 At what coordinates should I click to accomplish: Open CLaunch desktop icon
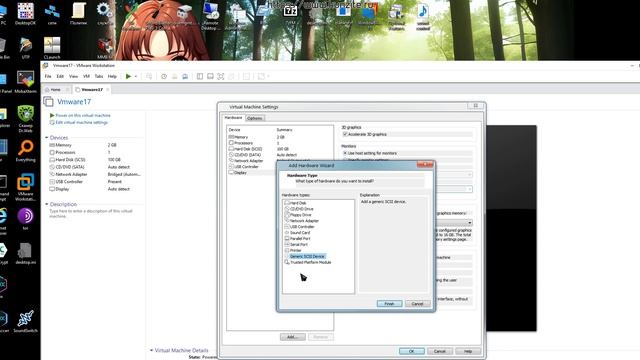point(52,48)
